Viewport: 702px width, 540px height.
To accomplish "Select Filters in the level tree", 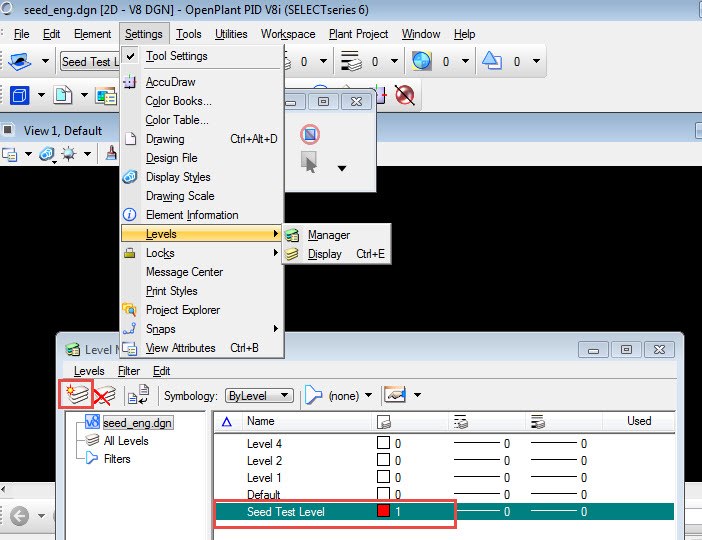I will pos(117,459).
